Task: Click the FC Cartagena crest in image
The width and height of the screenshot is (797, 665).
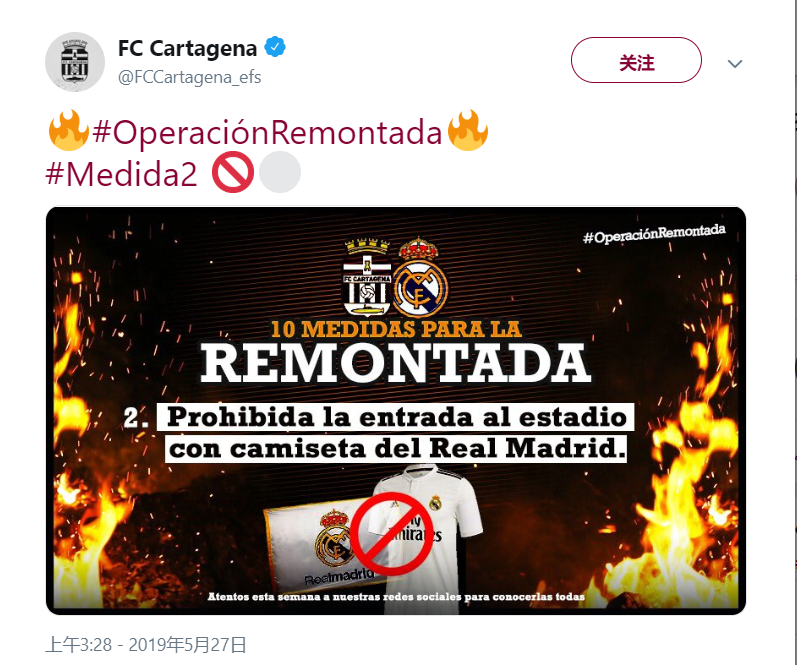Action: pos(367,277)
